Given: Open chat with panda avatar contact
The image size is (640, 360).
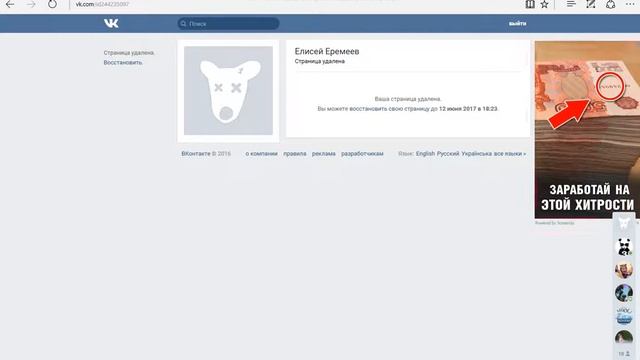Looking at the screenshot, I should pos(624,247).
